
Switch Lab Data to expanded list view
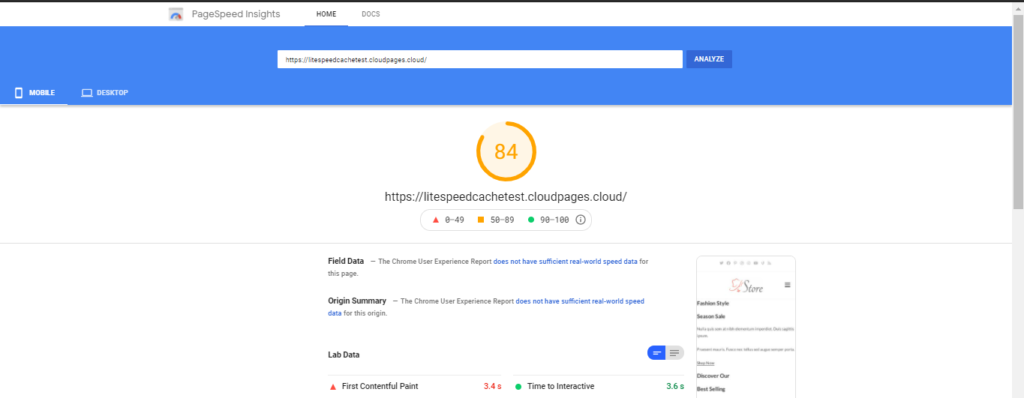pyautogui.click(x=675, y=353)
